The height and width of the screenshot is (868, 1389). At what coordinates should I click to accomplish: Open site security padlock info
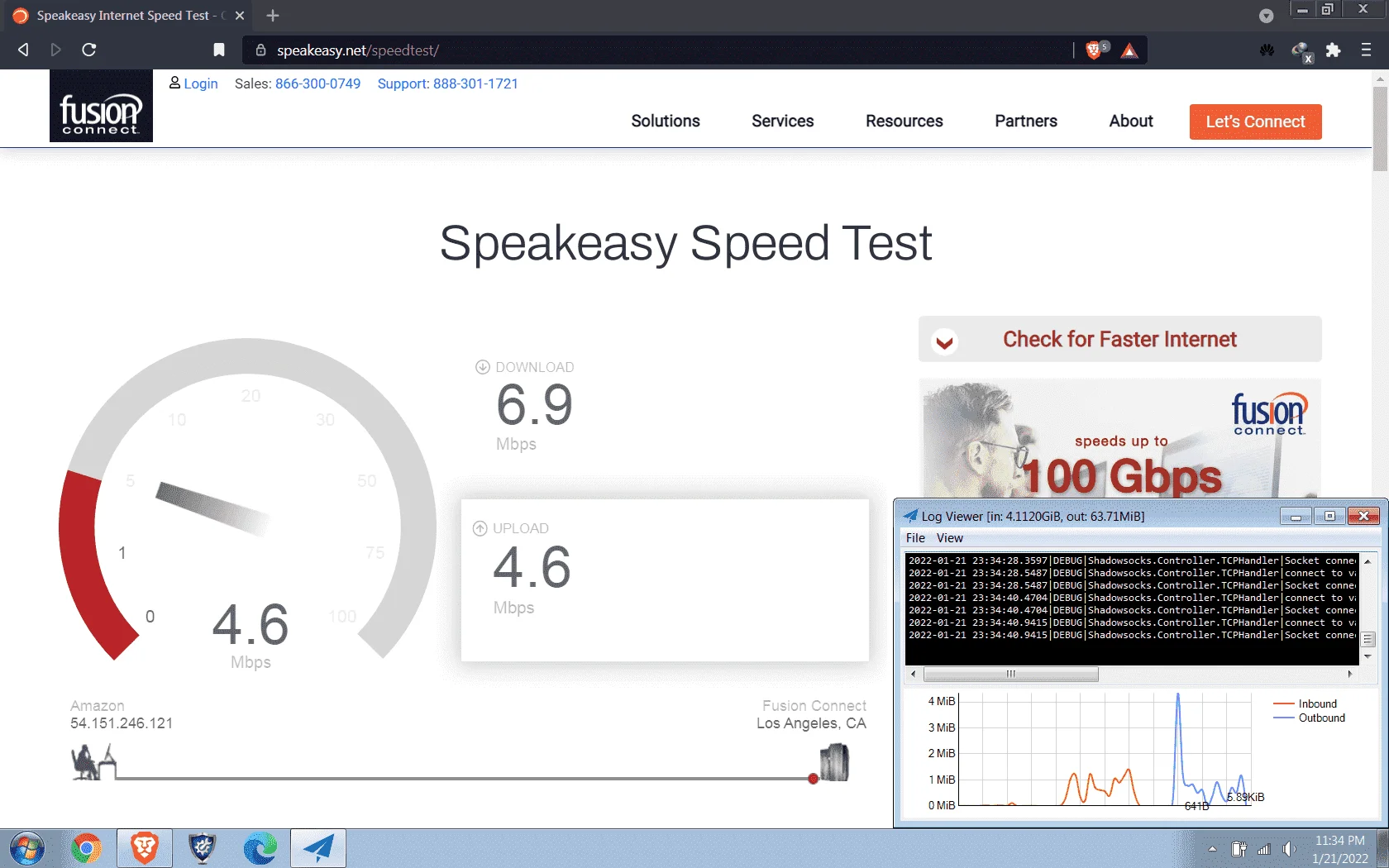pos(260,50)
